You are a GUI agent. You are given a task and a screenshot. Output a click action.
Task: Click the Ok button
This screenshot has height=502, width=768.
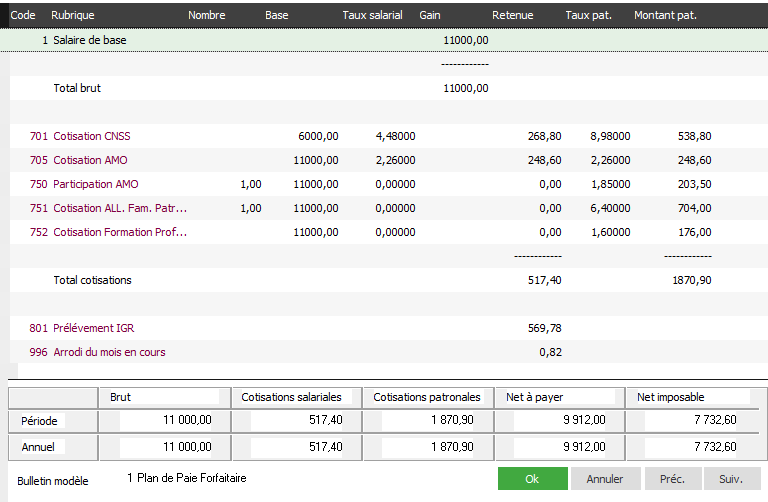(532, 479)
